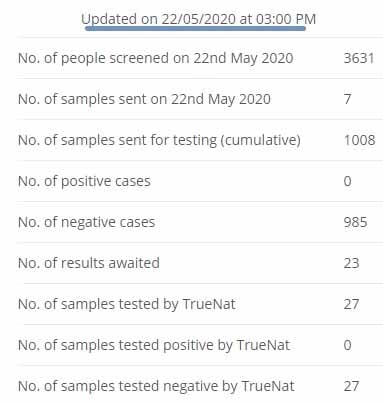Image resolution: width=383 pixels, height=404 pixels.
Task: Select the 'No. of people screened' row label
Action: 156,58
